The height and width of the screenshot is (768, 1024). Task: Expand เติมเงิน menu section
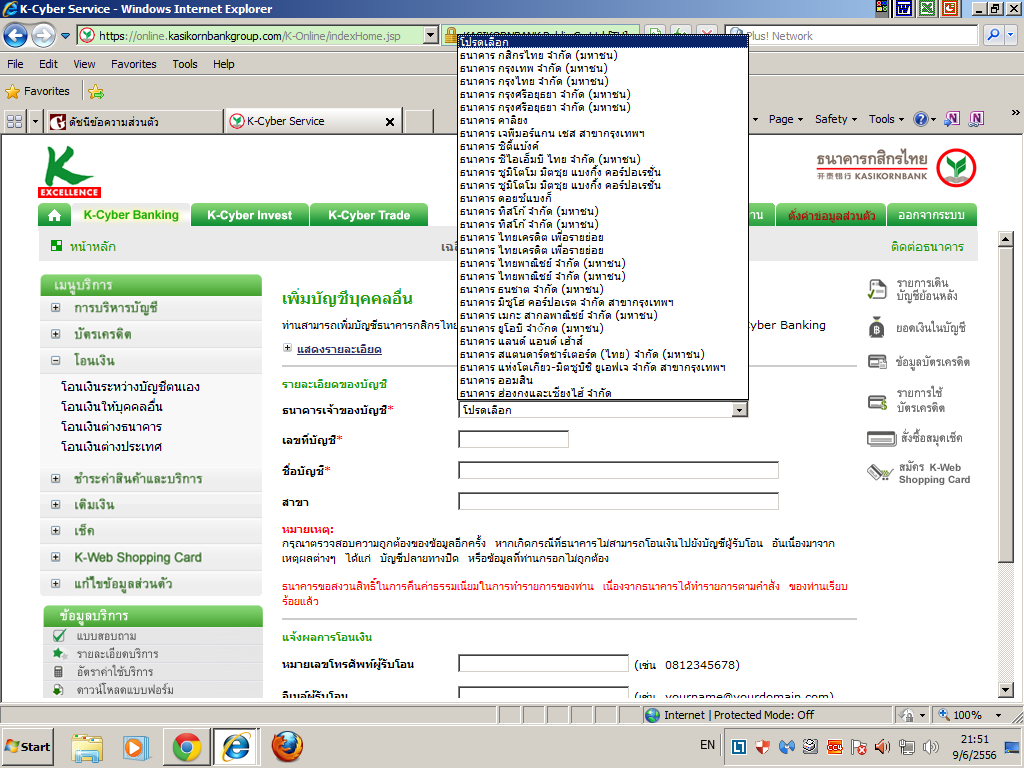(56, 505)
